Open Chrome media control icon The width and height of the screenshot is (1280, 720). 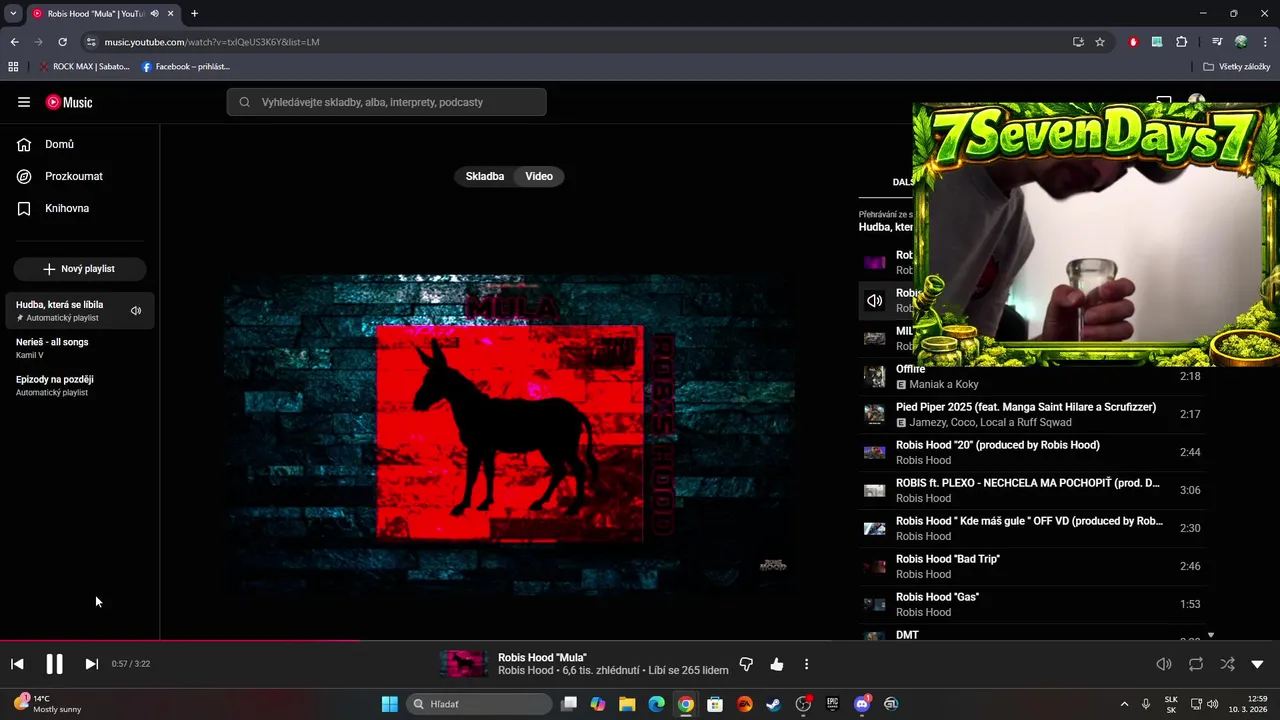[1217, 42]
